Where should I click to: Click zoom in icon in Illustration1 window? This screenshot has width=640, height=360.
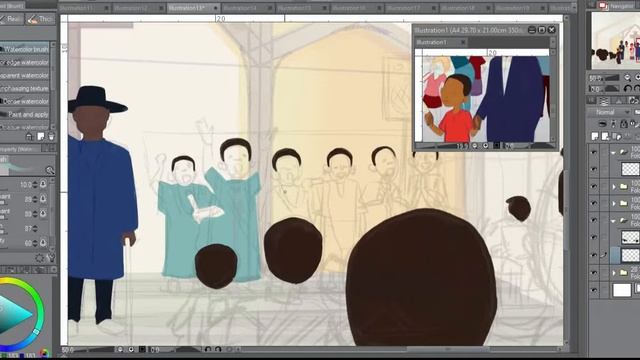tap(485, 146)
